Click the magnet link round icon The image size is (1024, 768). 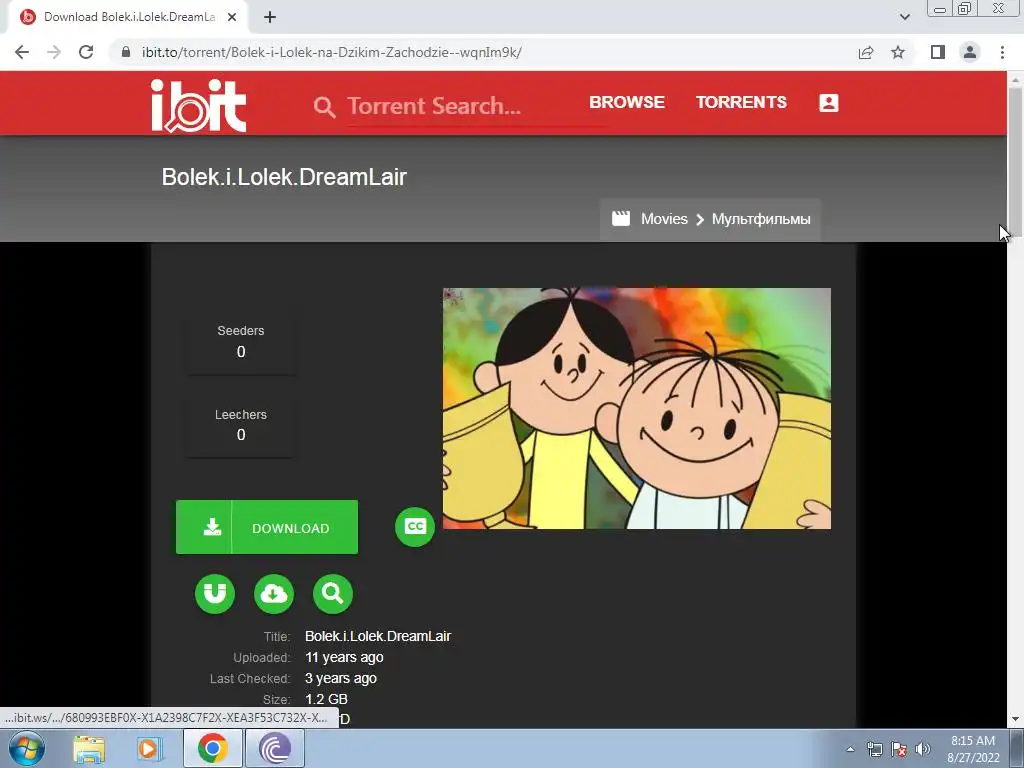point(214,594)
